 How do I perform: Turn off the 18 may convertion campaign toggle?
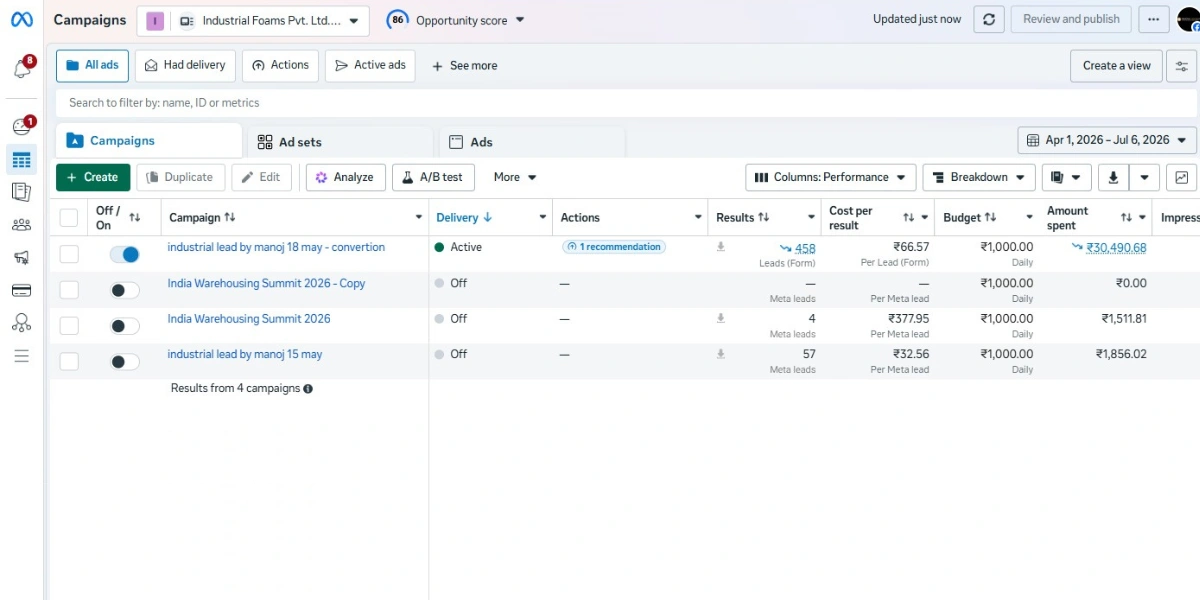pyautogui.click(x=125, y=255)
